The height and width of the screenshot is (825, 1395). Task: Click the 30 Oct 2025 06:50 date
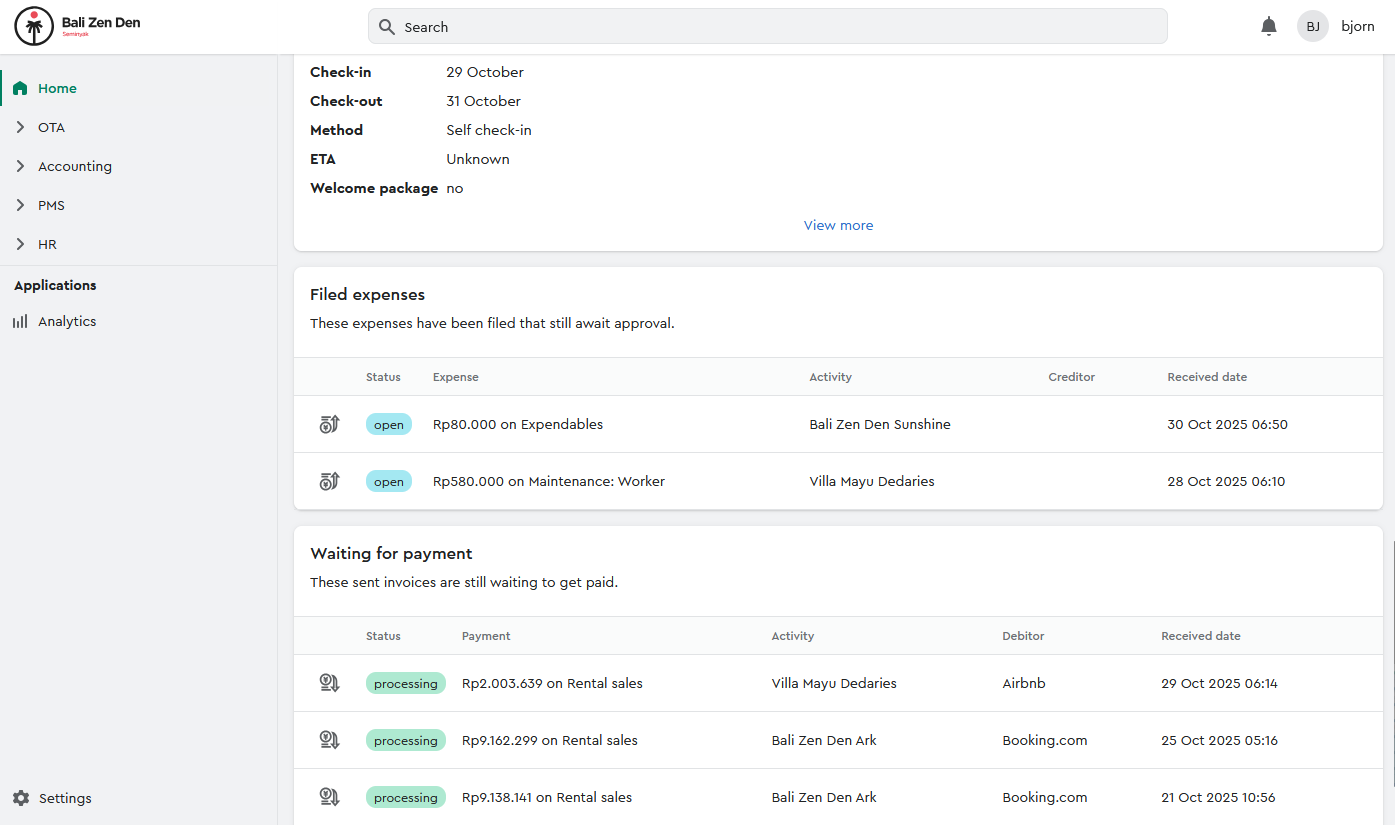point(1227,424)
